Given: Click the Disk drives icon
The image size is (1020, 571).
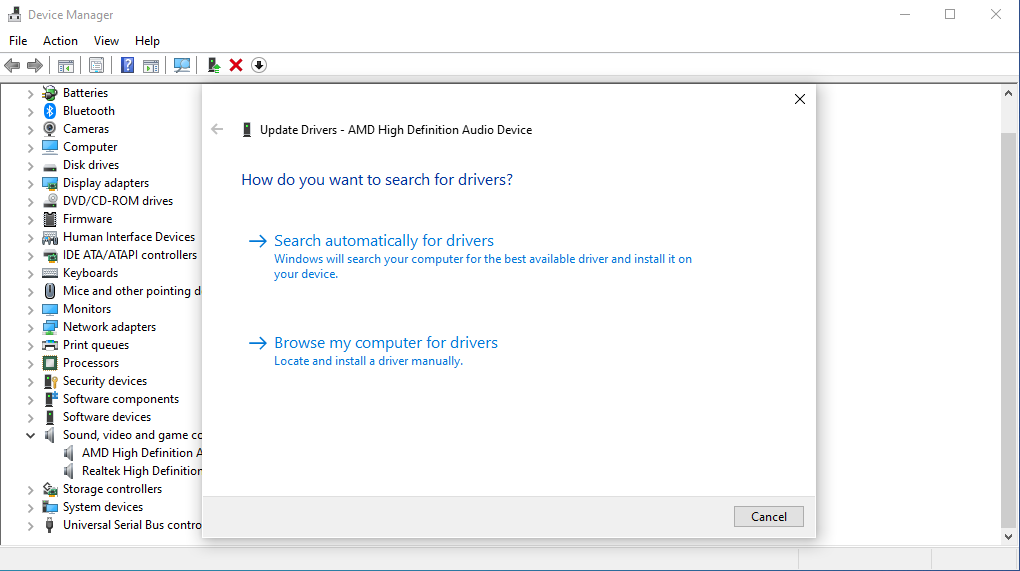Looking at the screenshot, I should click(49, 165).
